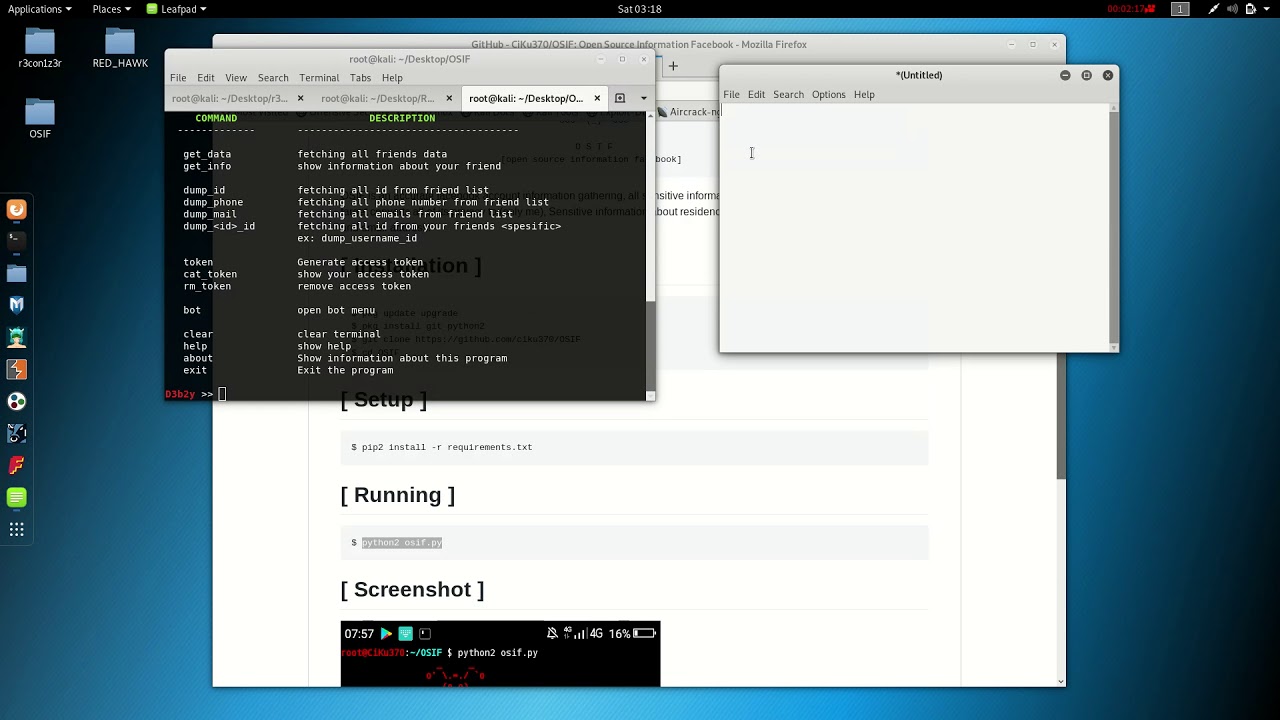The width and height of the screenshot is (1280, 720).
Task: Launch Metasploit from the dock
Action: (x=16, y=305)
